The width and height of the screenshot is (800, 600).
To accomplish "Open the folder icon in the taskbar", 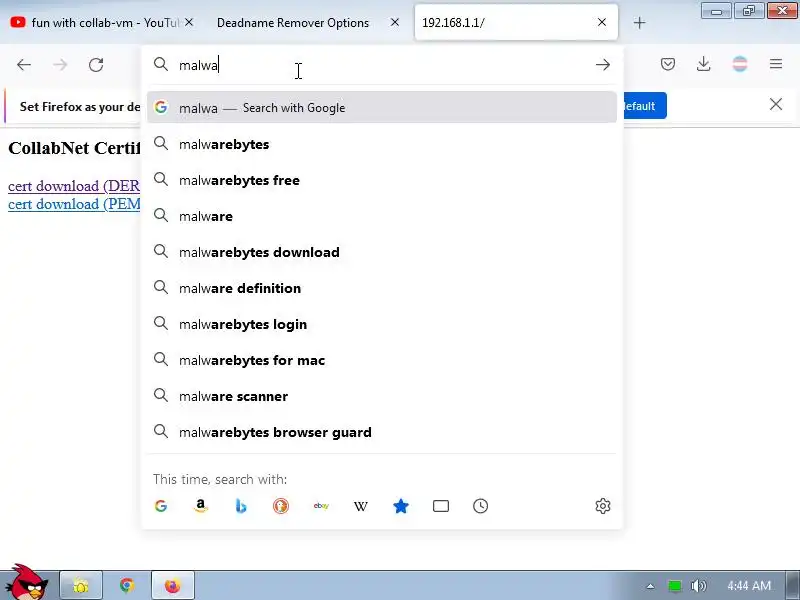I will click(82, 585).
